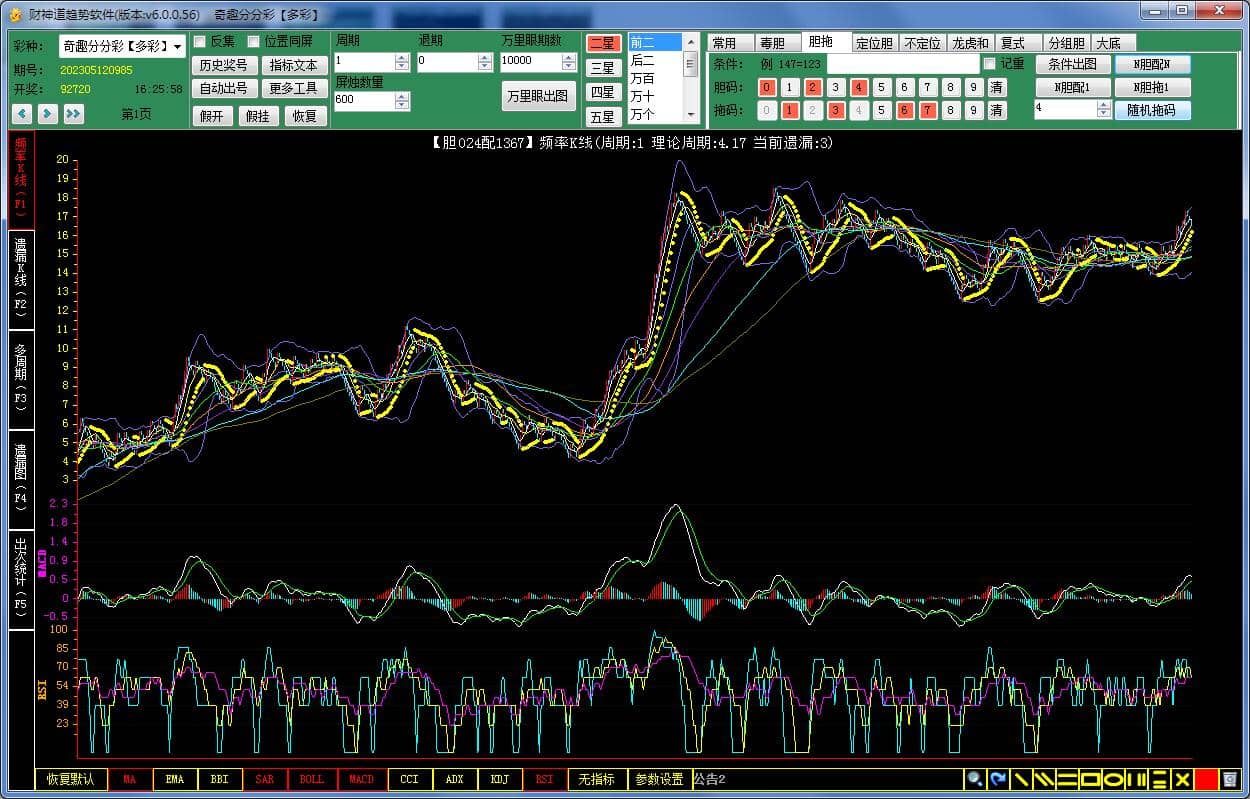The width and height of the screenshot is (1250, 799).
Task: Open the 遗漏K线 (F2) side tab
Action: point(21,278)
